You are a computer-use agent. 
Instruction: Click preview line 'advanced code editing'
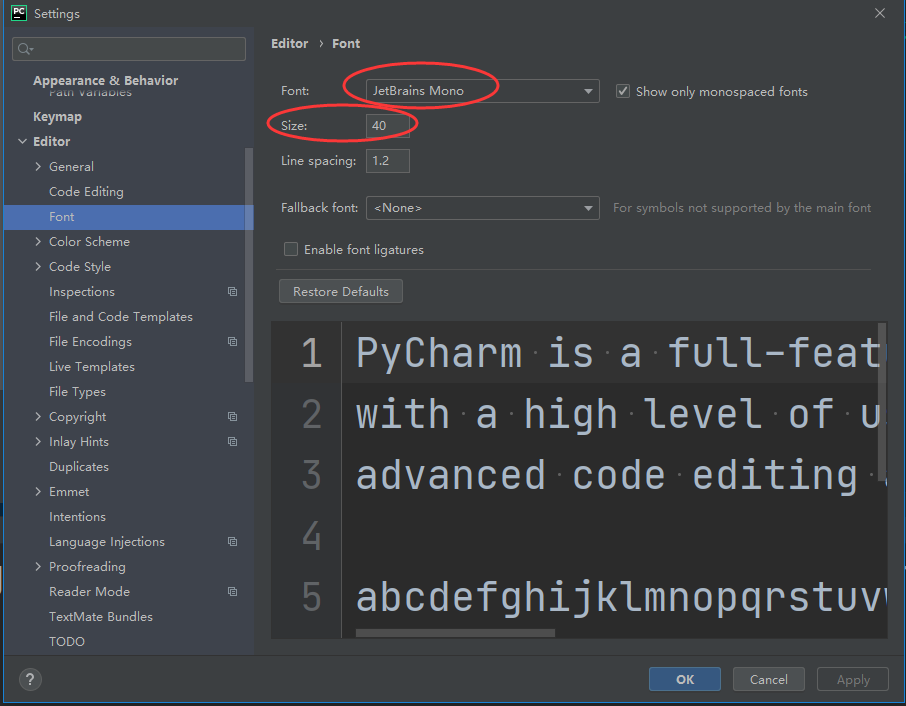(x=607, y=475)
